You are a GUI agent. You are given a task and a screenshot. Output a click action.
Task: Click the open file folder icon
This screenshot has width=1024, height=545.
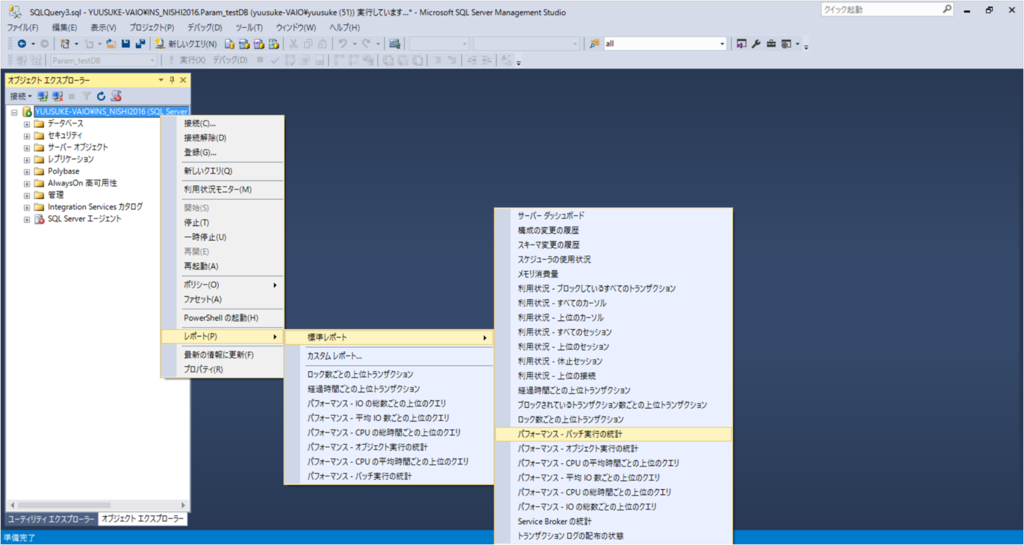(x=110, y=44)
